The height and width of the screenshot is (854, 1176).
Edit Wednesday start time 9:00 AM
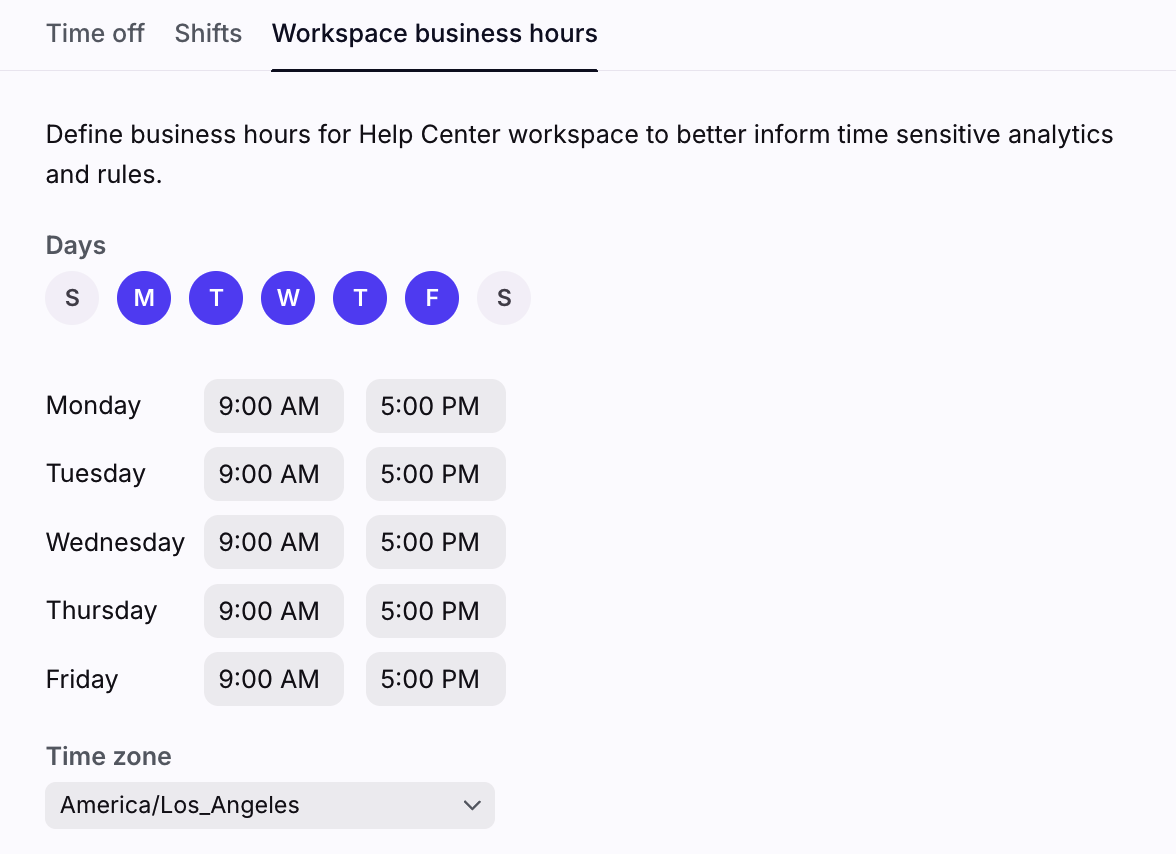pyautogui.click(x=273, y=542)
